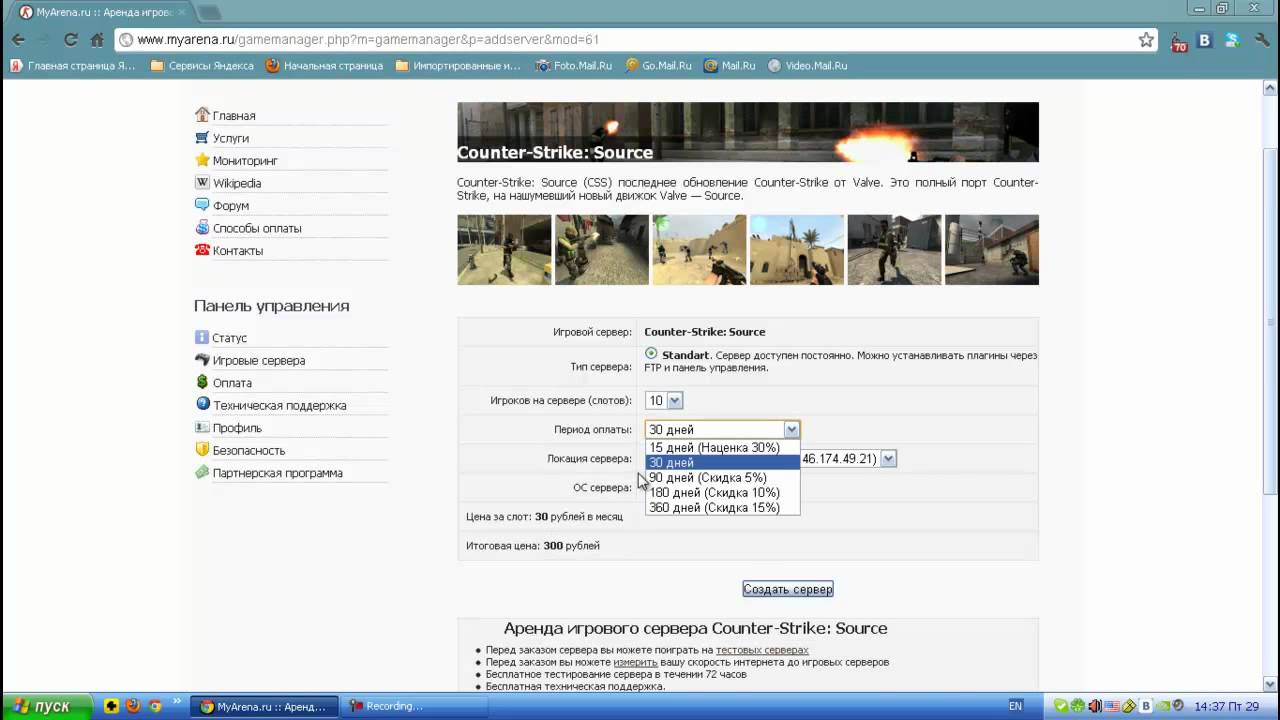
Task: Follow the тестовых серверах link
Action: click(x=762, y=650)
